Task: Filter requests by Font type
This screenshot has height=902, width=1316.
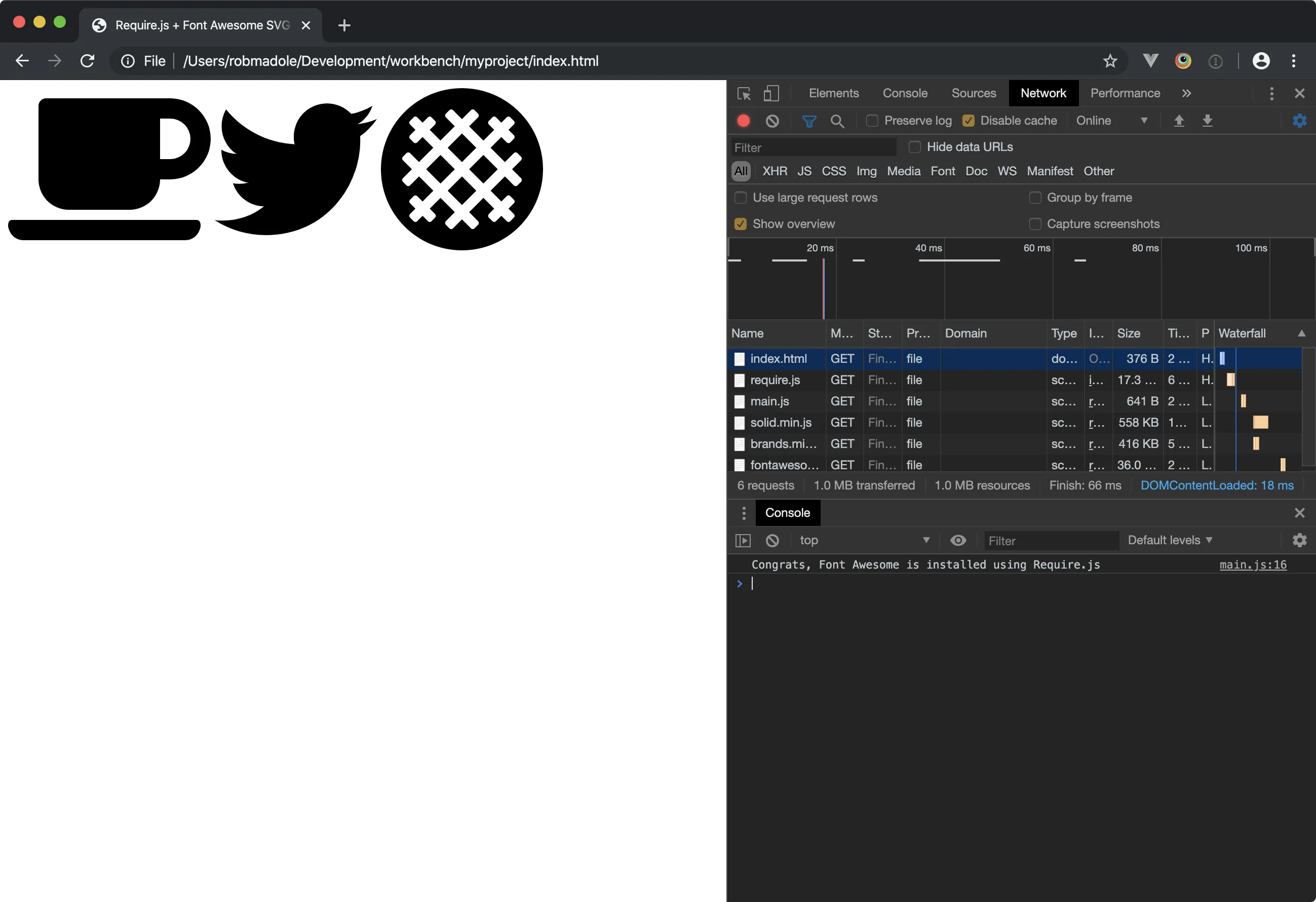Action: 942,171
